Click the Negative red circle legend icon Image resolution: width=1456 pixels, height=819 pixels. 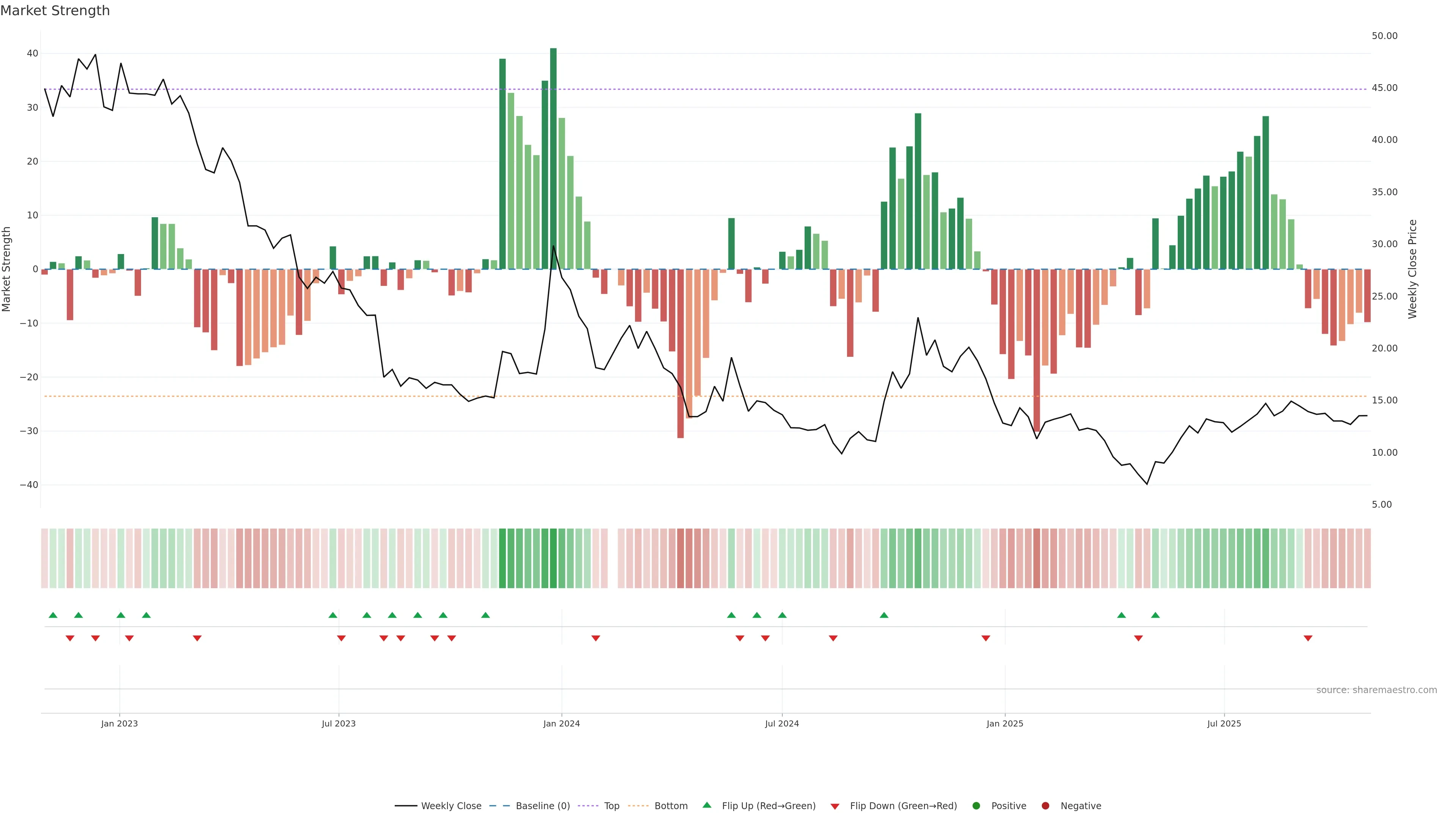point(1045,806)
